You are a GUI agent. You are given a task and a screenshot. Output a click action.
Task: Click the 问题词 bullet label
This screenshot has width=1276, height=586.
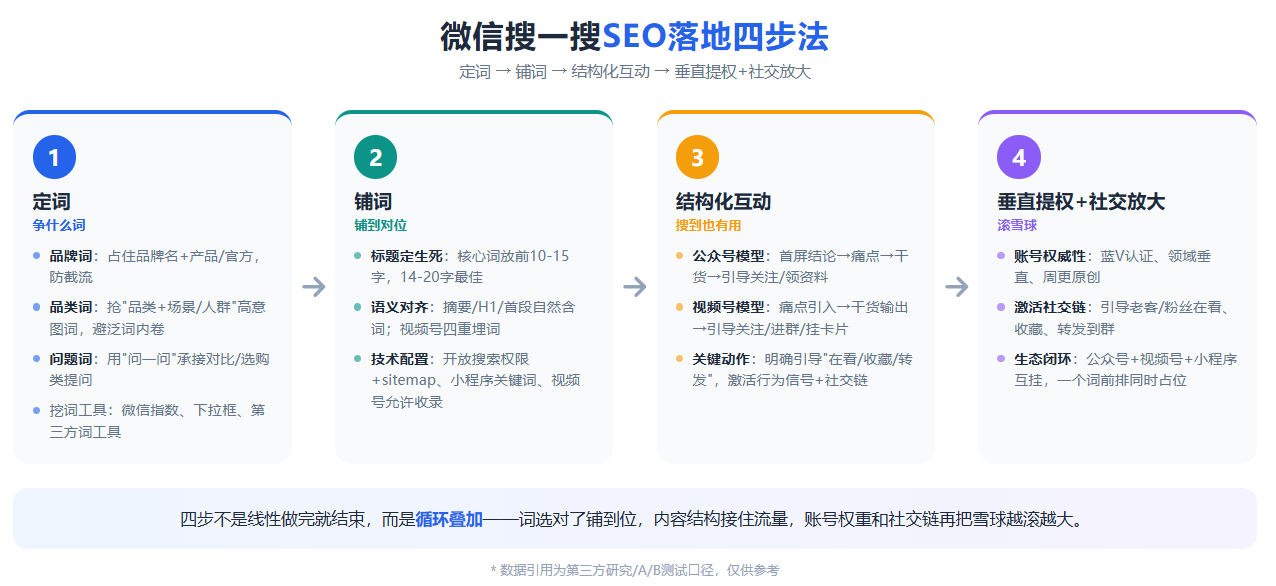pyautogui.click(x=69, y=358)
